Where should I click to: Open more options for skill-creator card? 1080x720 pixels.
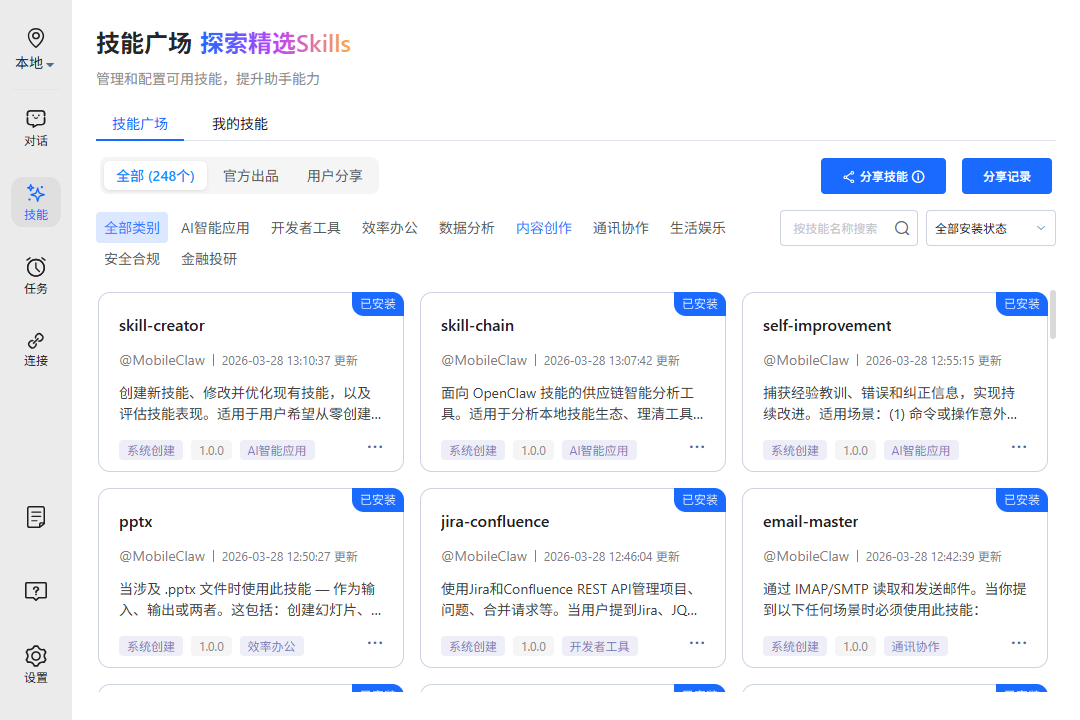[x=375, y=447]
